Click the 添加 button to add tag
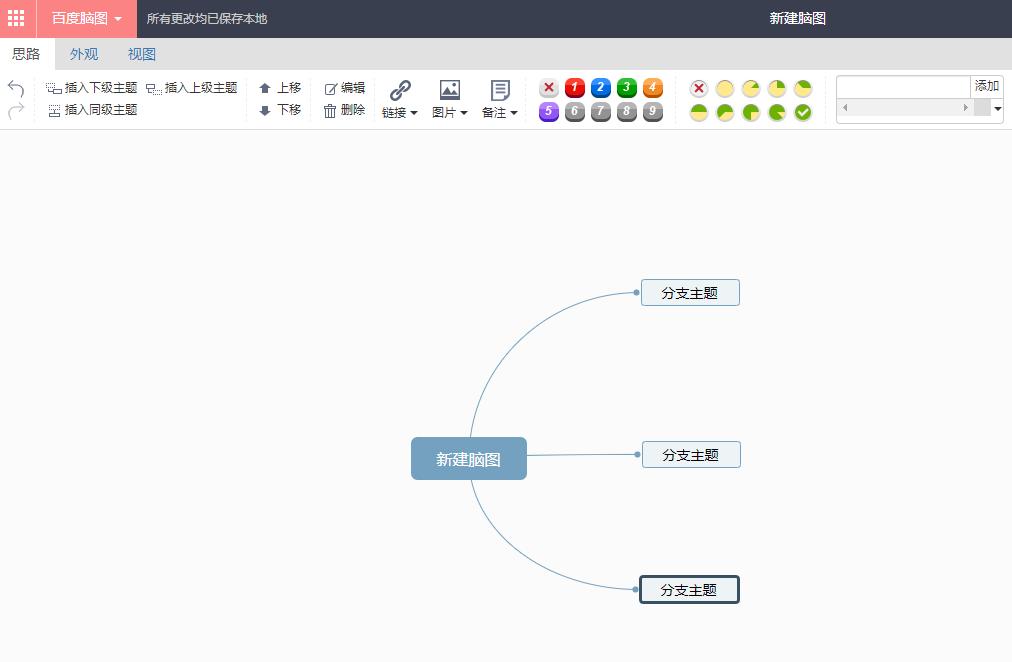The width and height of the screenshot is (1012, 662). tap(986, 86)
